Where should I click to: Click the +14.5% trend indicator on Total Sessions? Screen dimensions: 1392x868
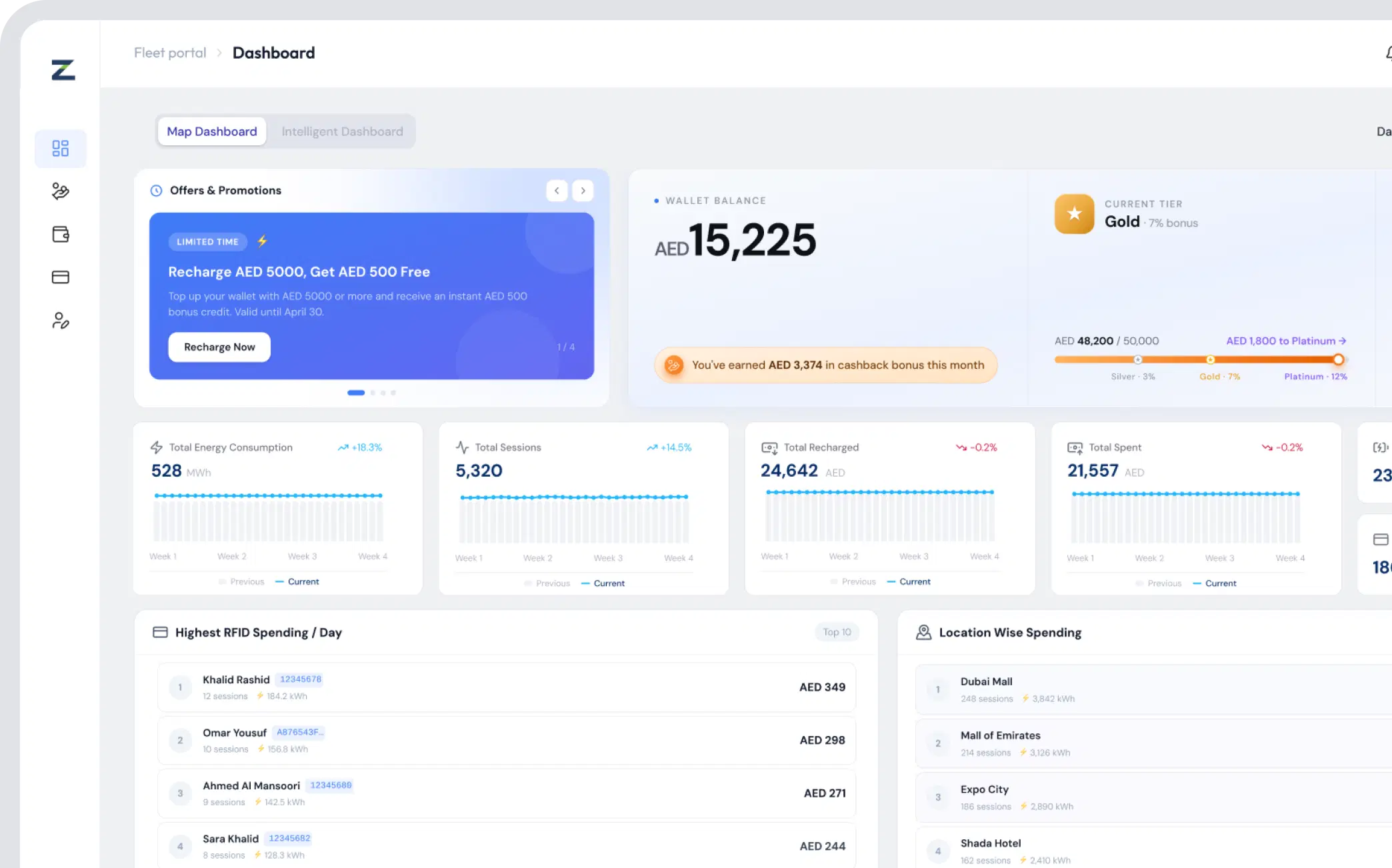pos(669,447)
